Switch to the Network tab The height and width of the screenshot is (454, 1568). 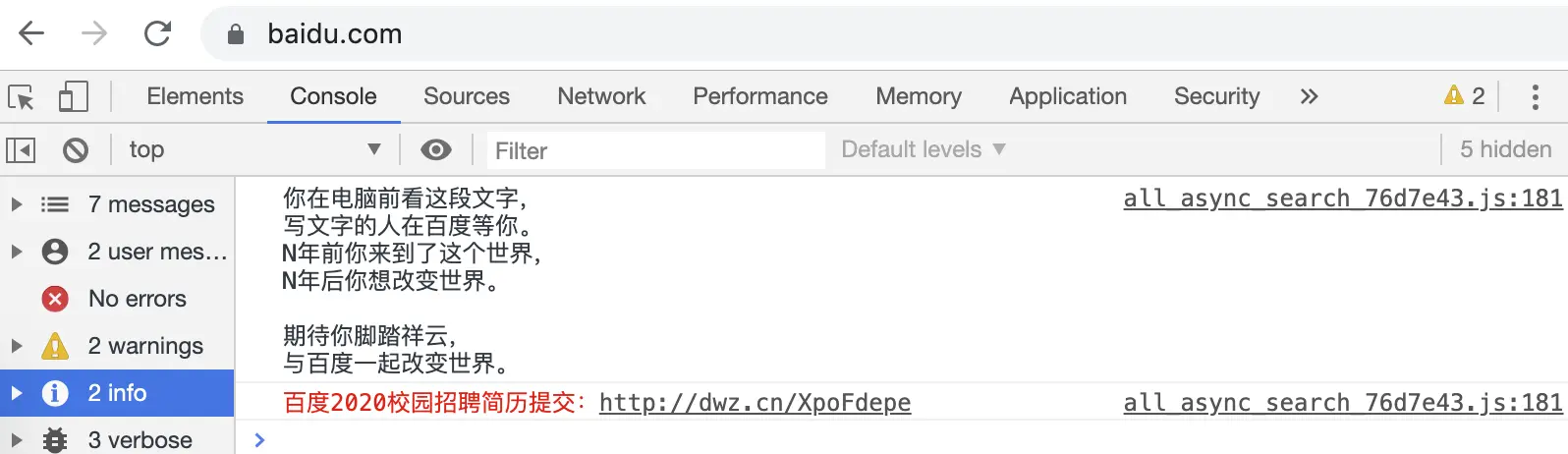pyautogui.click(x=601, y=96)
